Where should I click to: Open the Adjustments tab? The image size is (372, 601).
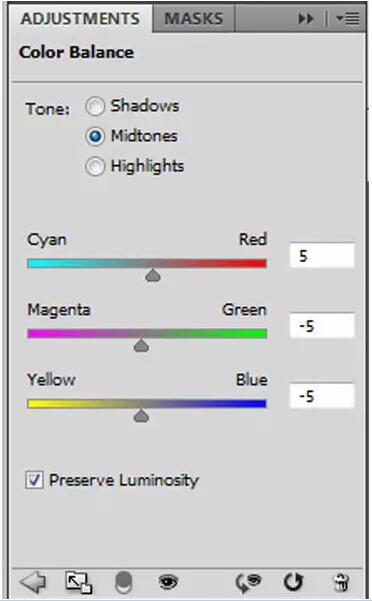click(80, 18)
